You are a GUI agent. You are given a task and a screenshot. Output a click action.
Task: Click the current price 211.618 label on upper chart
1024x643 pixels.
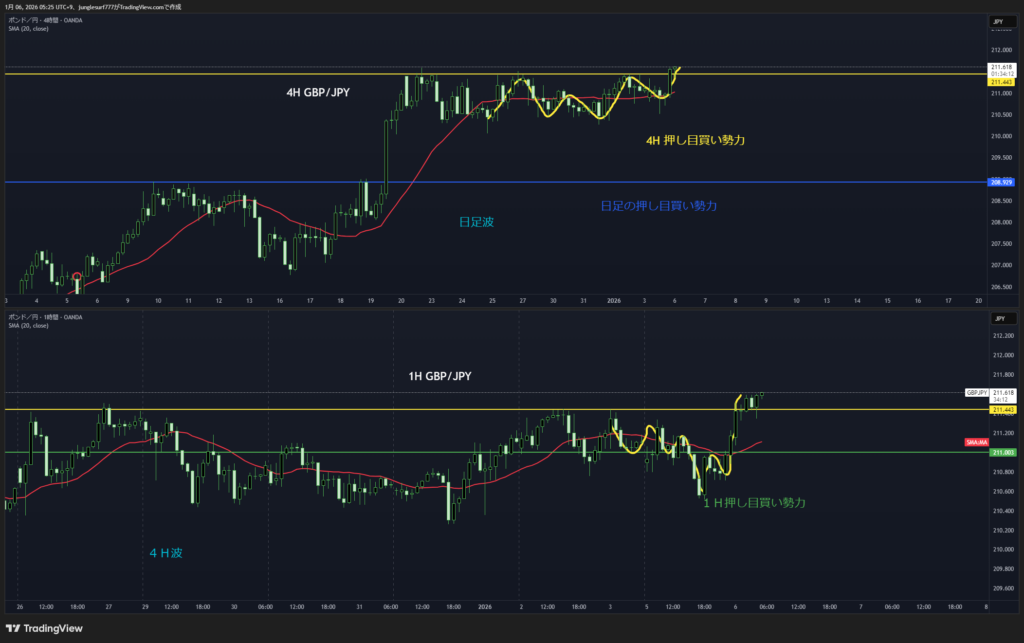1001,66
